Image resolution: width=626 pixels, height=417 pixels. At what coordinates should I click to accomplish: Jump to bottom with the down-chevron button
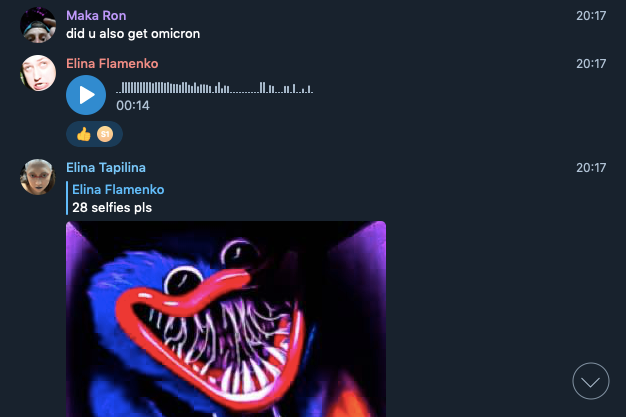590,381
